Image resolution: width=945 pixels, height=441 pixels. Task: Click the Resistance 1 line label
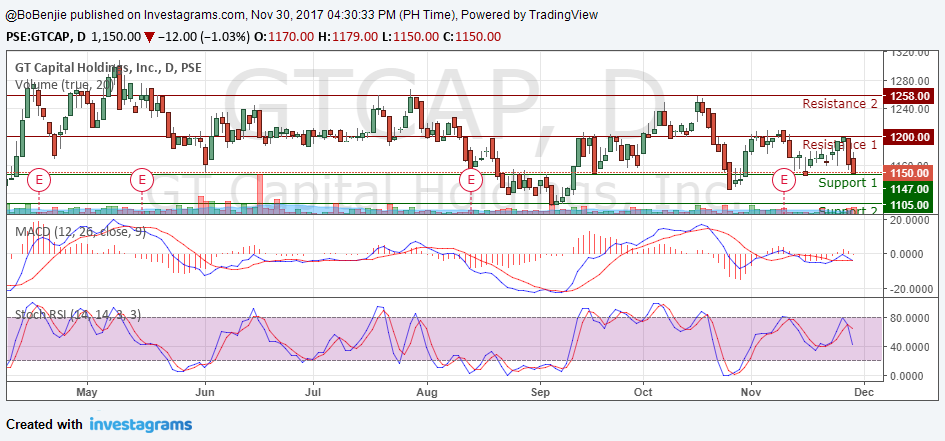point(840,145)
